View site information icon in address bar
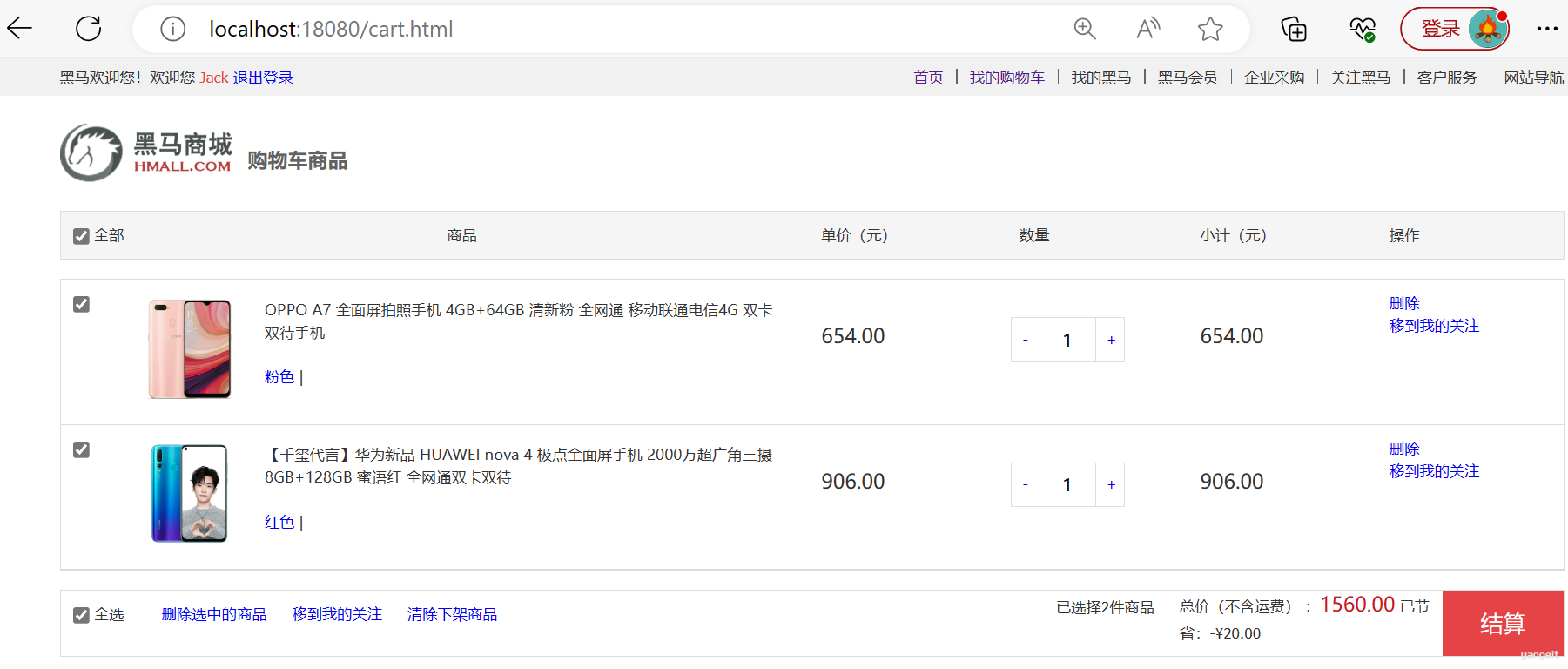The image size is (1568, 669). coord(173,29)
